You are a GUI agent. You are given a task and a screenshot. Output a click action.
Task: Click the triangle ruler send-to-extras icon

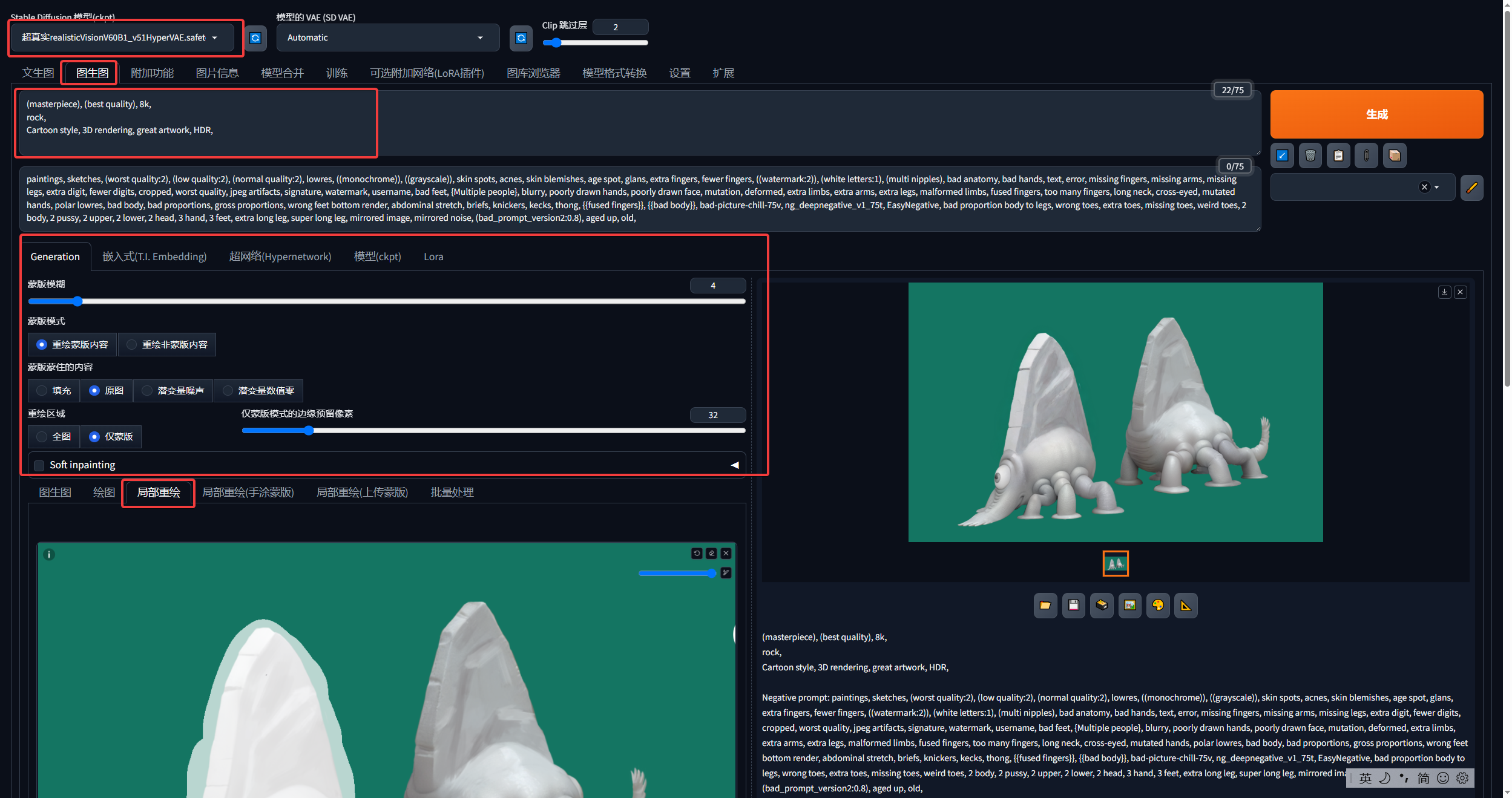(x=1186, y=605)
